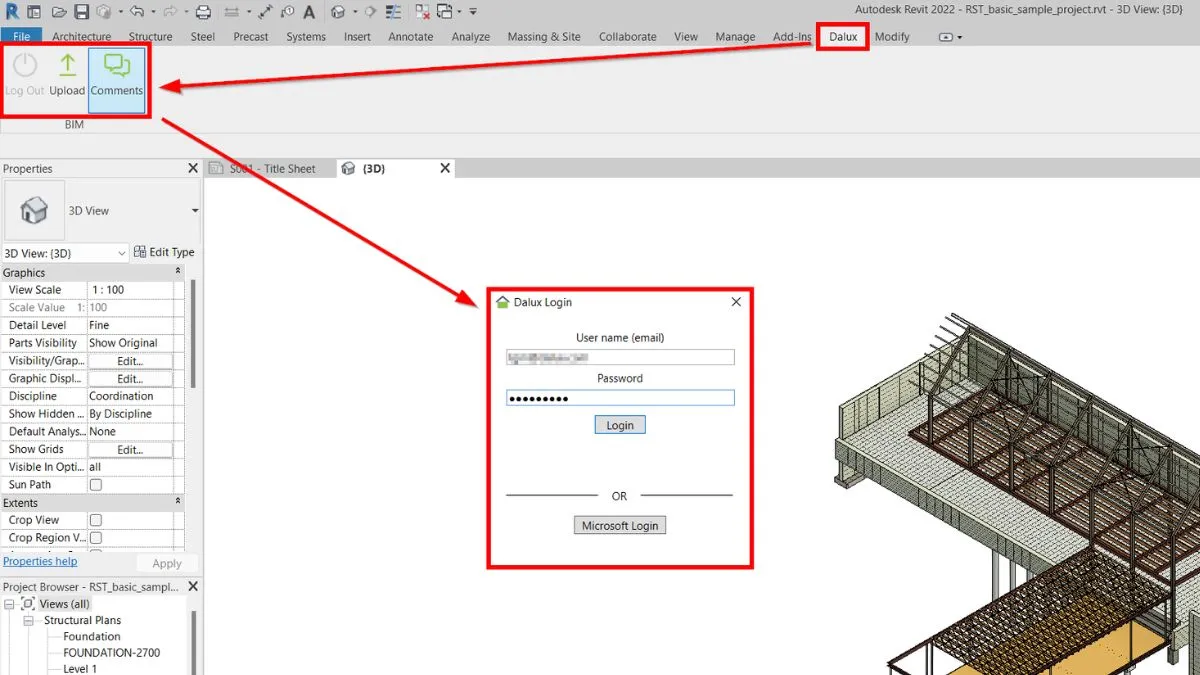Screen dimensions: 1200x675
Task: Click the Microsoft Login button
Action: point(620,525)
